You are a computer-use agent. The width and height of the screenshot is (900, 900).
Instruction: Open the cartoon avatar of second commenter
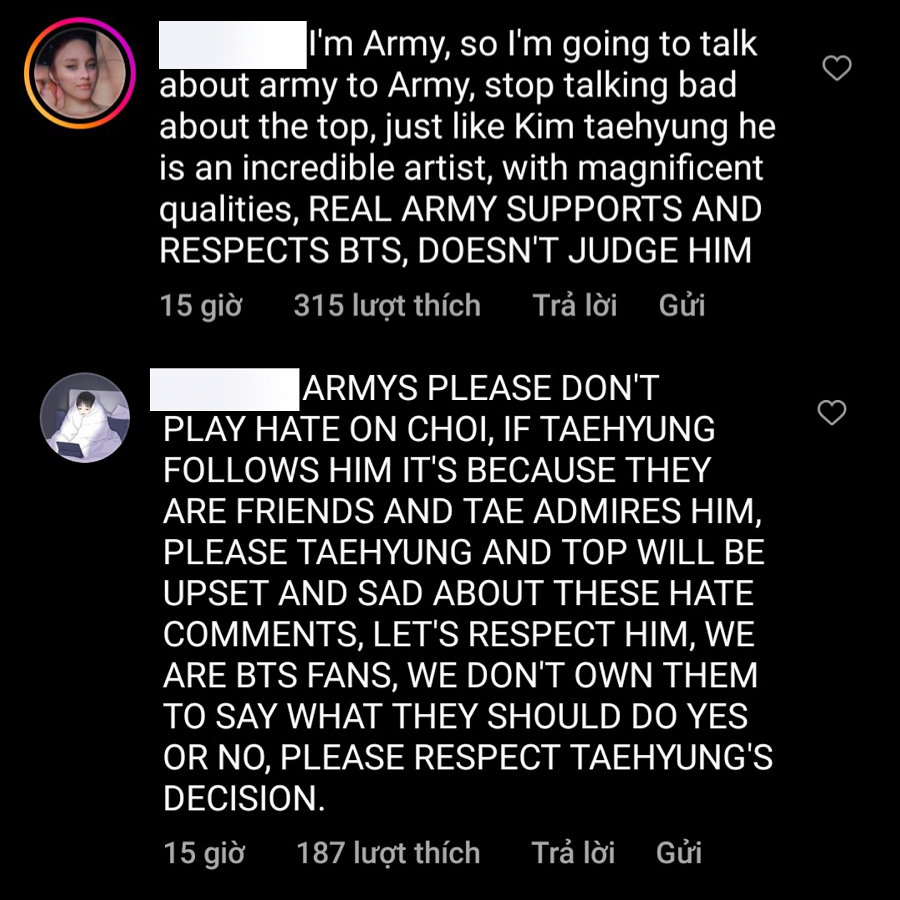(x=85, y=418)
